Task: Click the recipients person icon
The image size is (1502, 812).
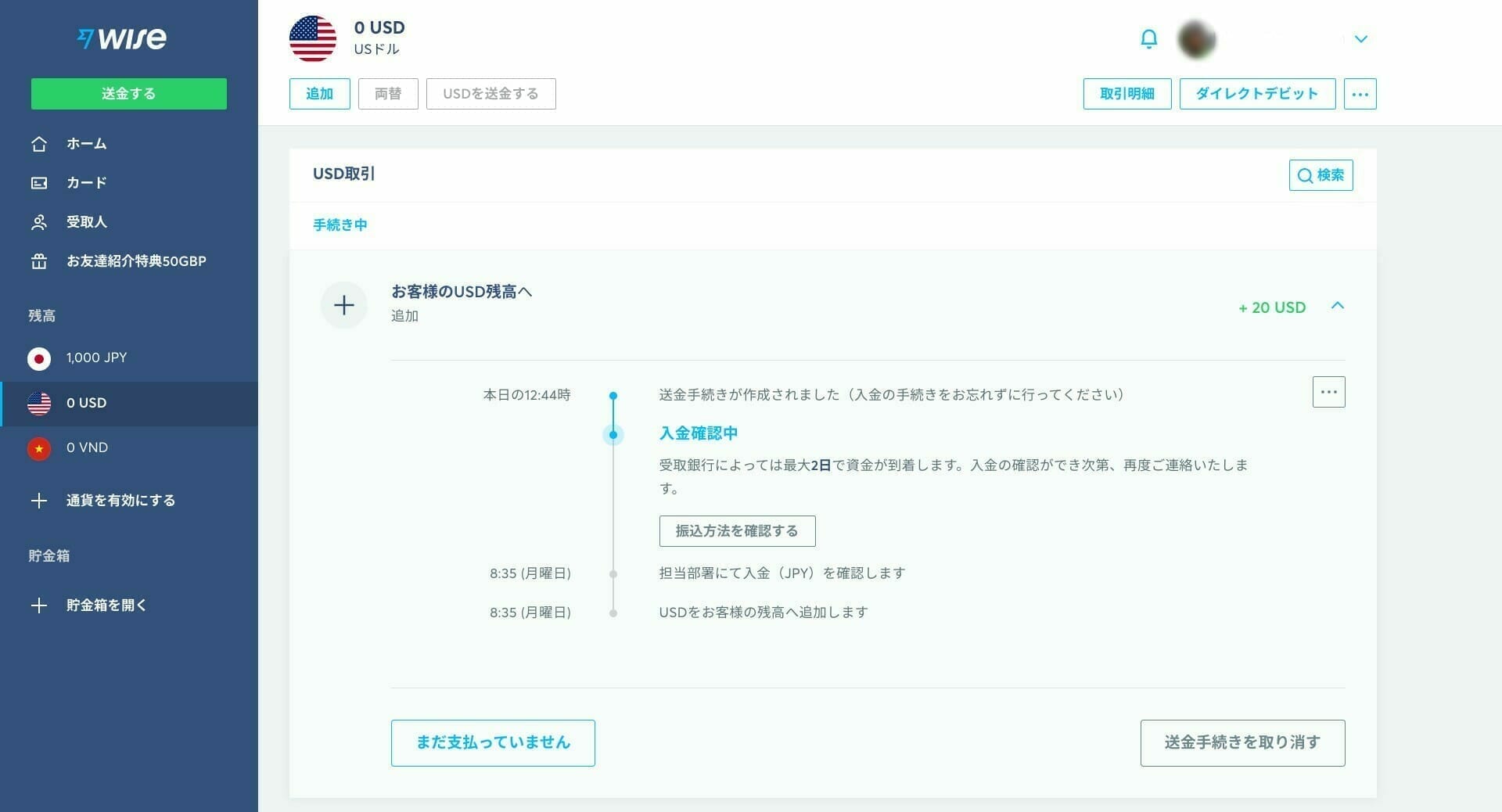Action: 39,222
